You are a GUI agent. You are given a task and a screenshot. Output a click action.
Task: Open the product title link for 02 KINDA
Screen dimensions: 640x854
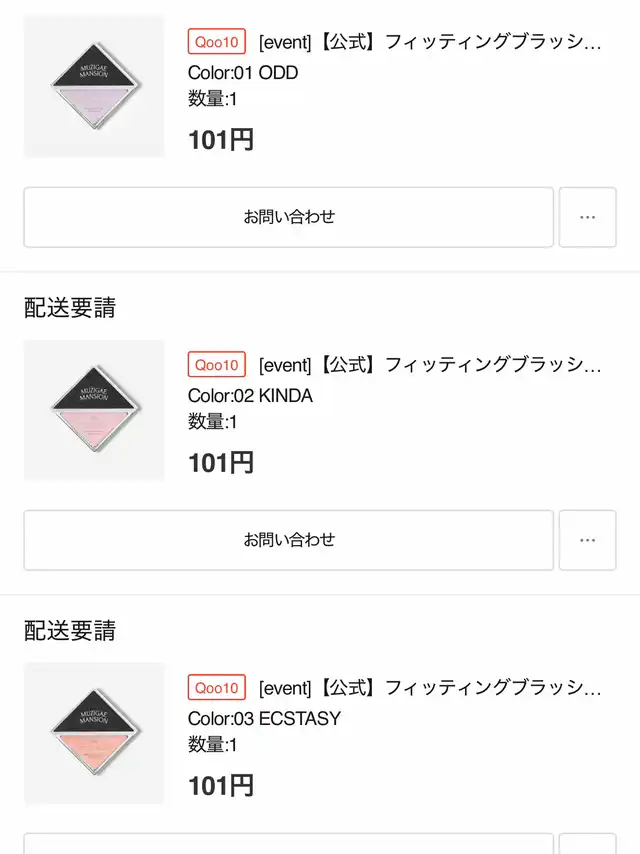430,365
